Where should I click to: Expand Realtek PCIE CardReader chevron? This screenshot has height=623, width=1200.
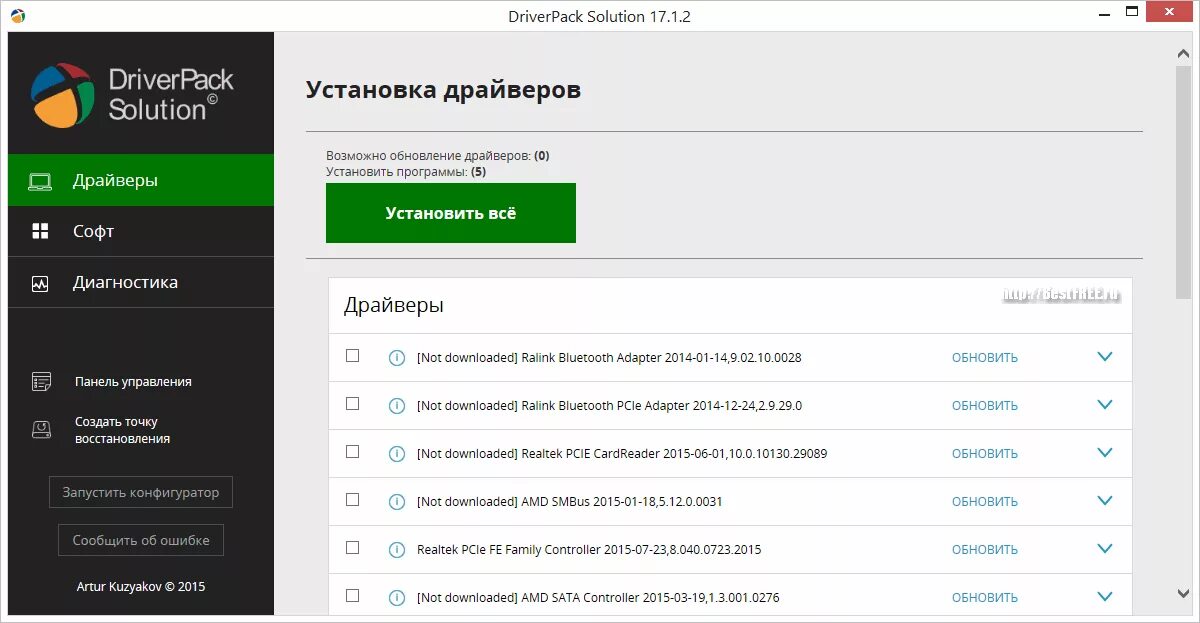coord(1105,453)
